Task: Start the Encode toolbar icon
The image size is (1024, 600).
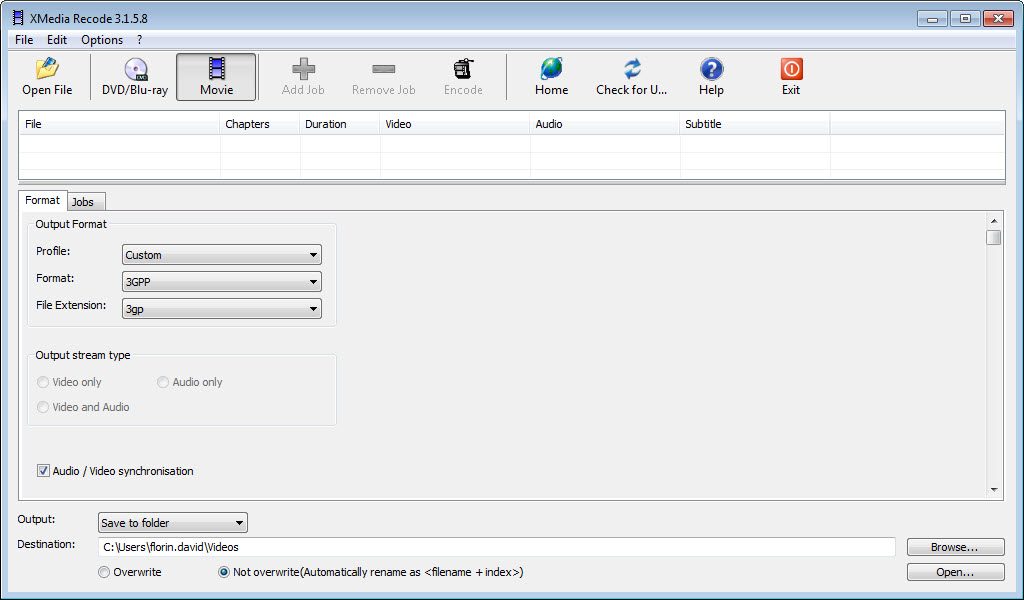Action: (463, 69)
